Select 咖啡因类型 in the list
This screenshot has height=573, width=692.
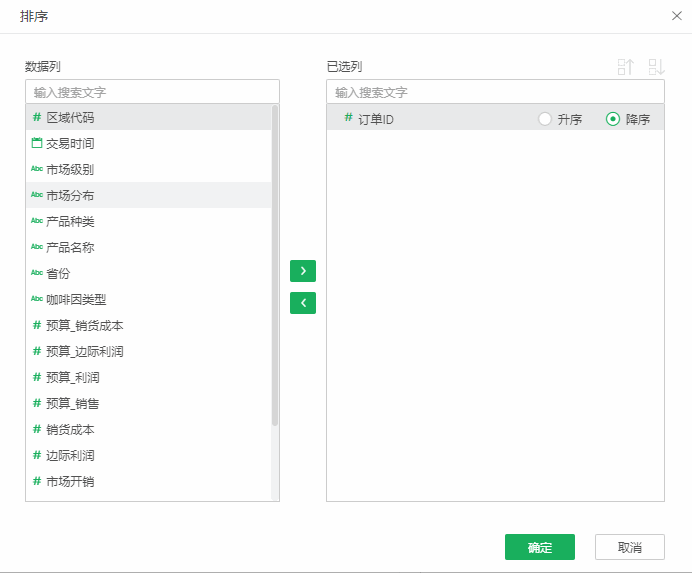pyautogui.click(x=76, y=300)
